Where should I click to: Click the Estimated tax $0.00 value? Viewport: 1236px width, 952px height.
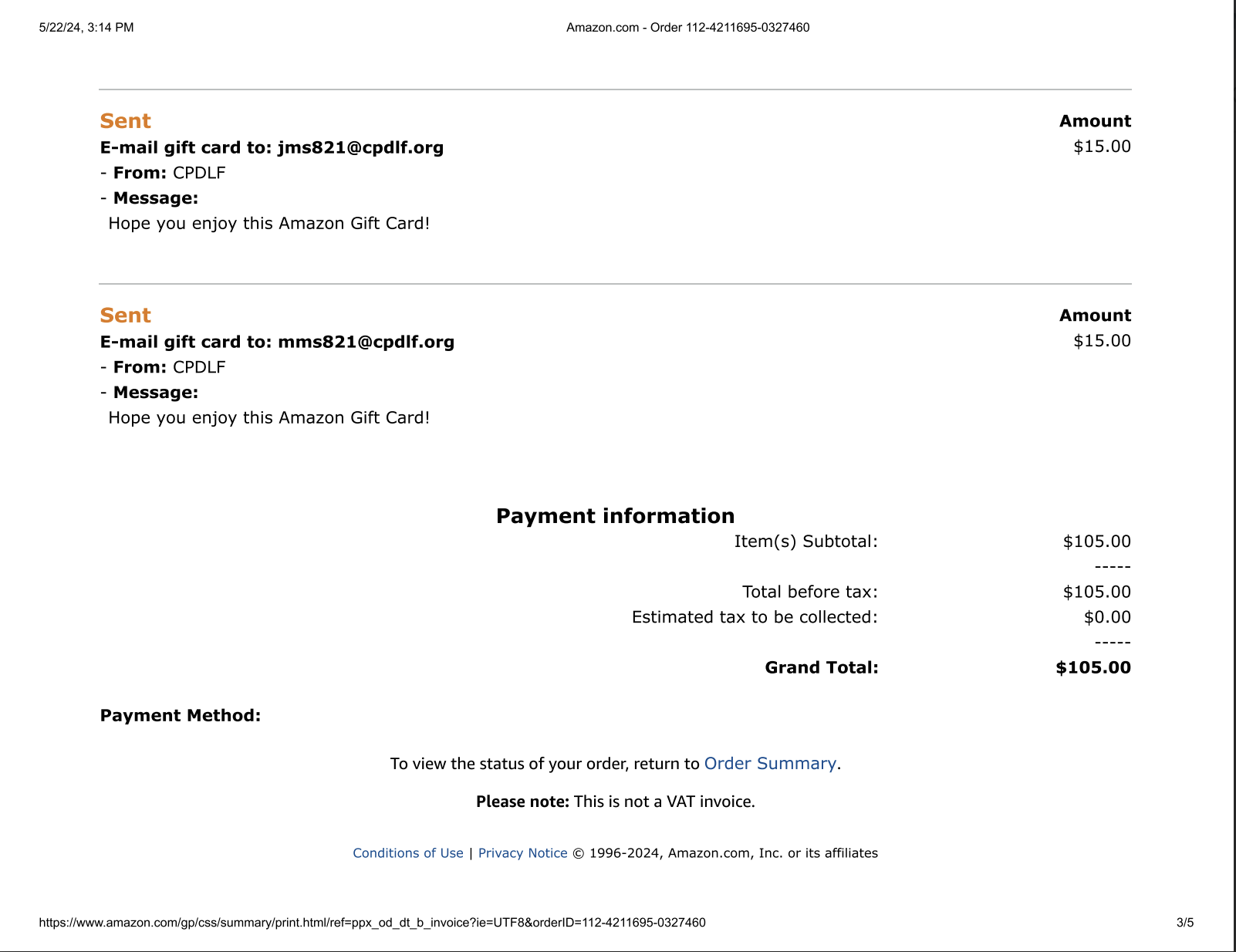tap(1107, 617)
